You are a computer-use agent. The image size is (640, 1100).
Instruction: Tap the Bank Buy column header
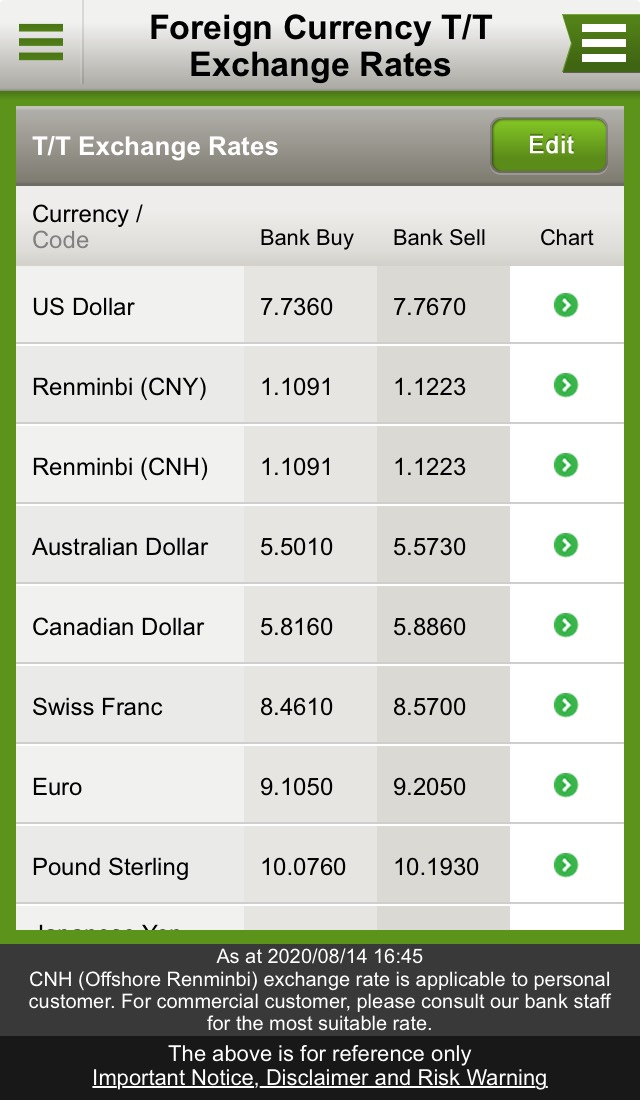tap(307, 238)
